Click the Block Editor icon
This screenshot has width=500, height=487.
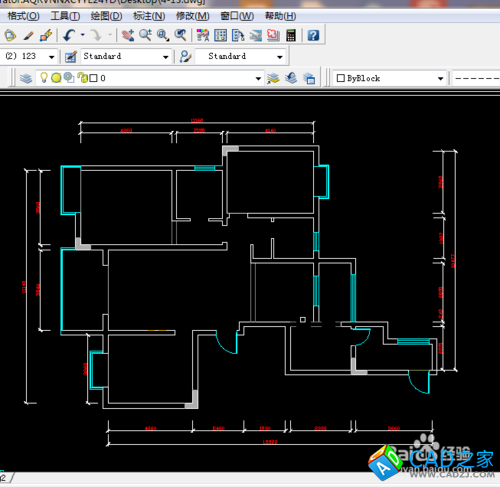[10, 35]
